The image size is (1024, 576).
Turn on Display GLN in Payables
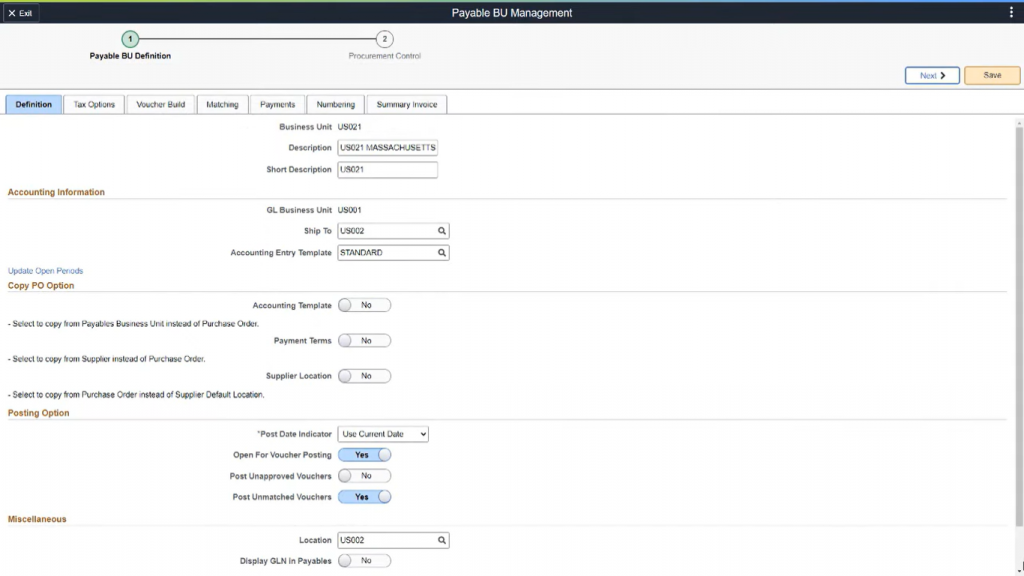coord(364,560)
